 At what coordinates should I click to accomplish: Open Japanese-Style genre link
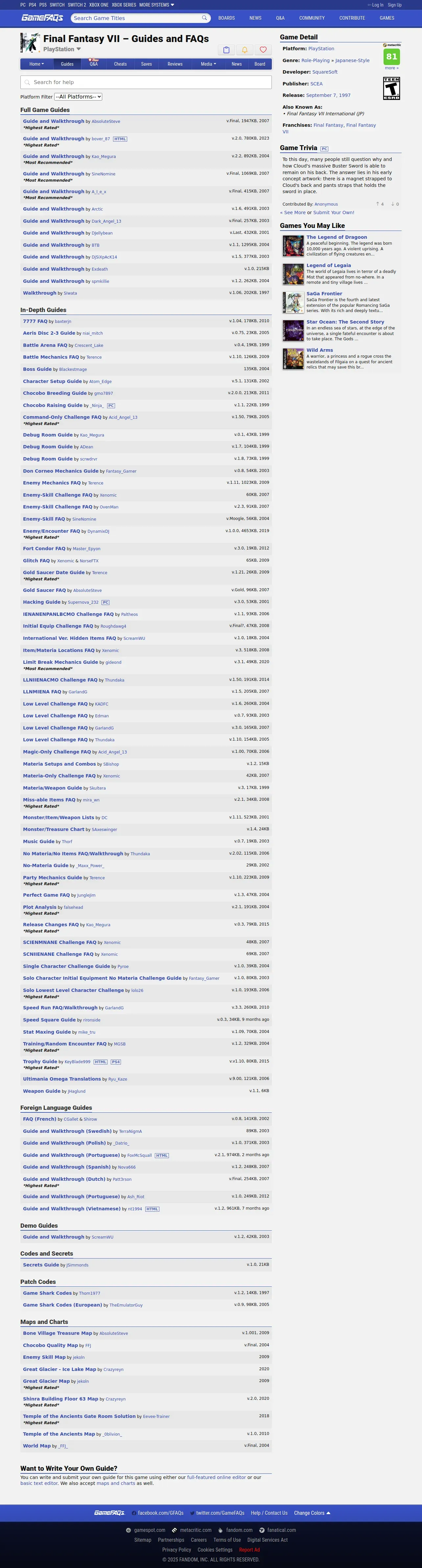(x=352, y=60)
